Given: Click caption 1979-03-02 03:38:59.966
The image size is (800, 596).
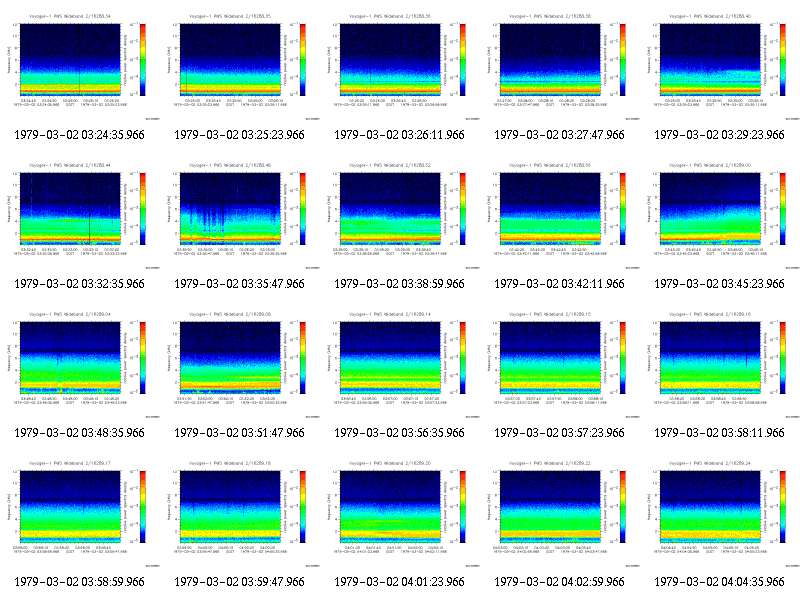Looking at the screenshot, I should pos(399,284).
